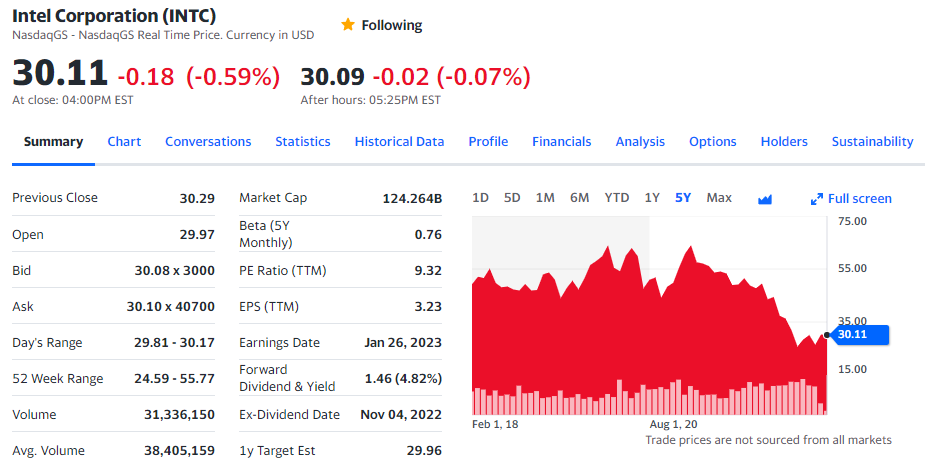This screenshot has height=473, width=925.
Task: Open the Summary tab
Action: tap(53, 142)
